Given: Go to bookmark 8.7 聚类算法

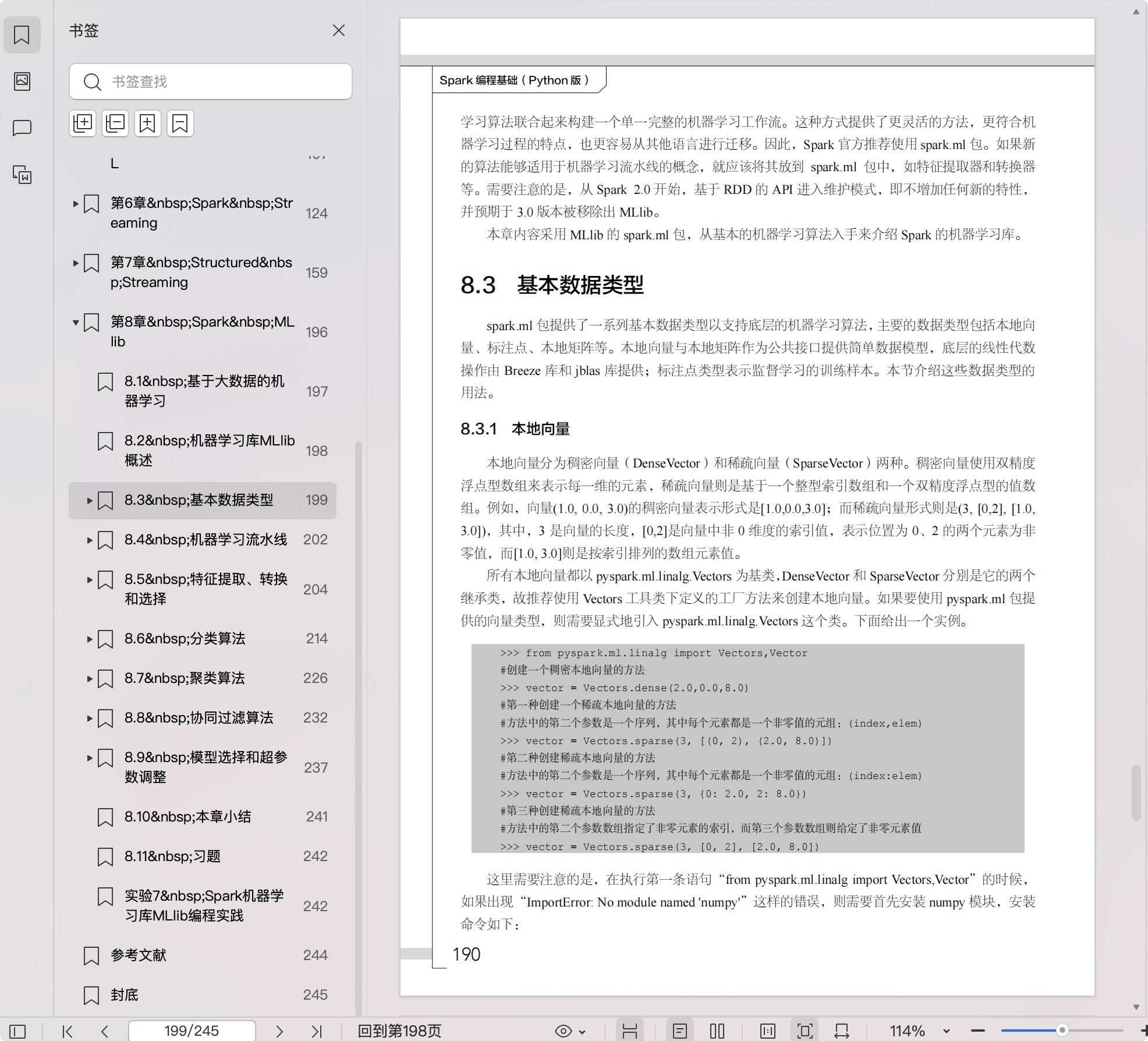Looking at the screenshot, I should [185, 678].
